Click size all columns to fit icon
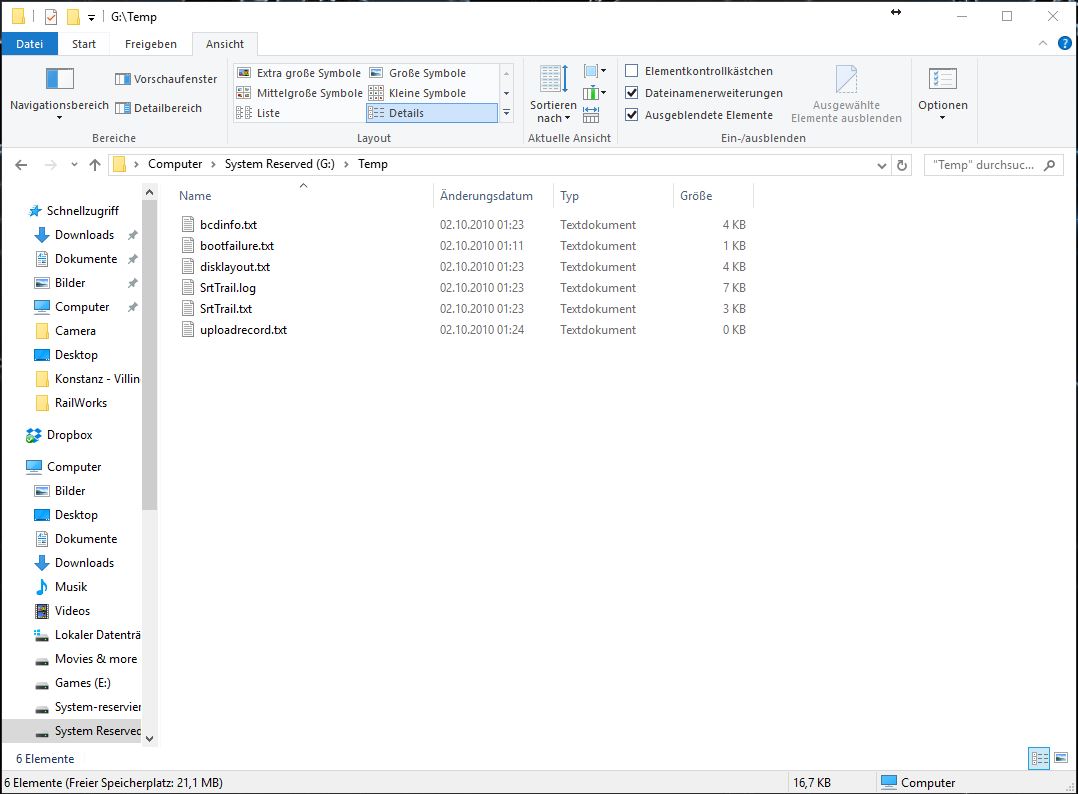The image size is (1078, 794). tap(591, 115)
